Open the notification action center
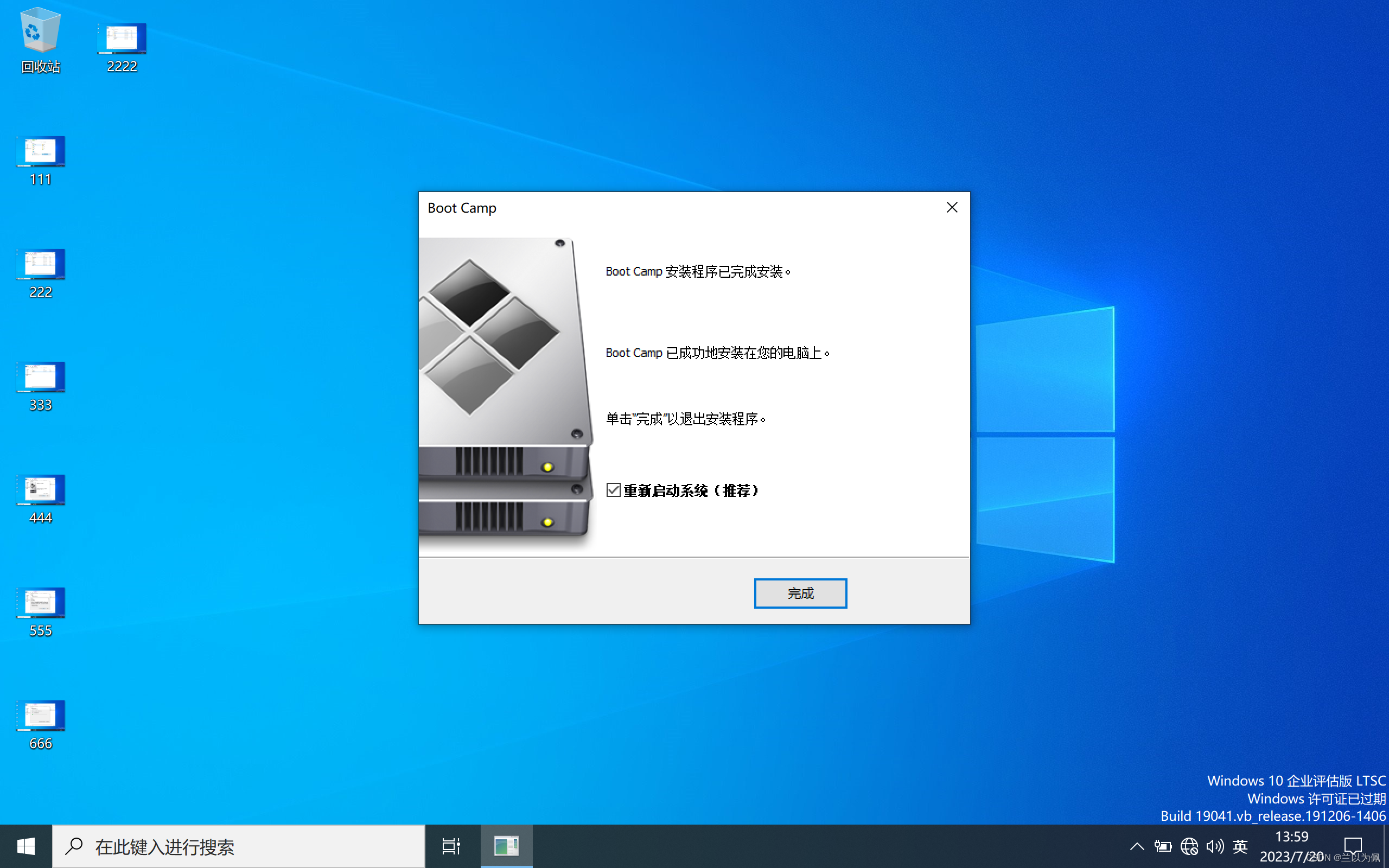This screenshot has height=868, width=1389. click(1352, 846)
